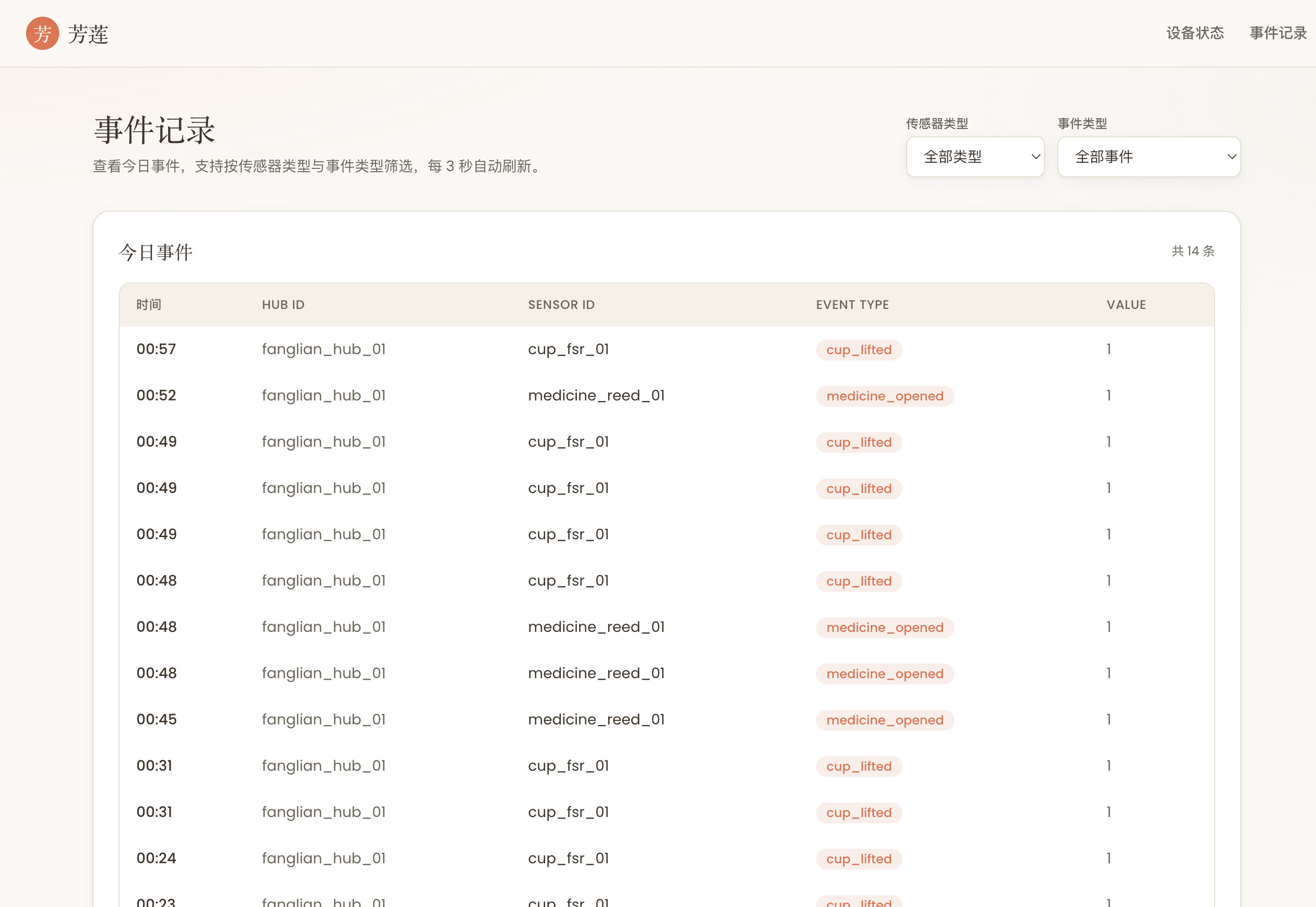Click the 芳莲 brand name
The width and height of the screenshot is (1316, 907).
point(88,34)
